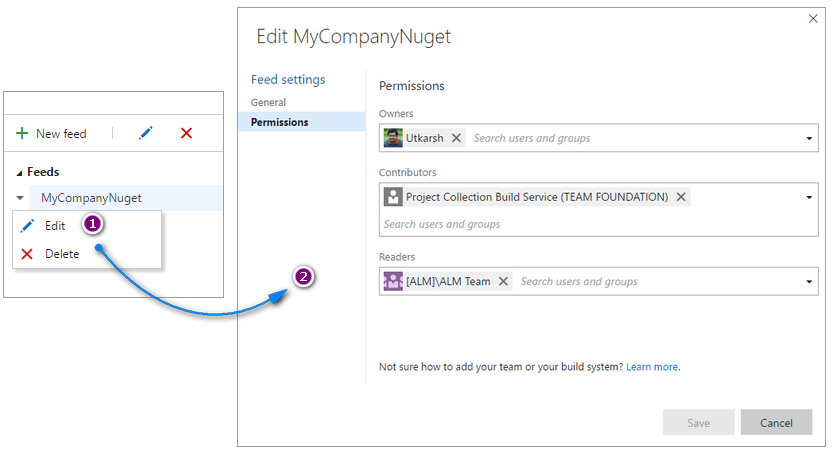This screenshot has height=455, width=834.
Task: Open the Learn more link
Action: point(652,367)
